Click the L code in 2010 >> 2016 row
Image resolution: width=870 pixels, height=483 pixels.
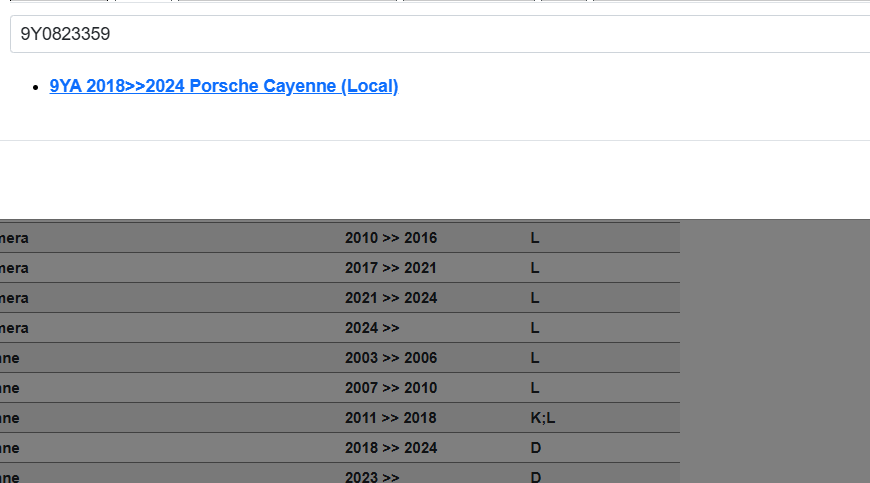point(535,238)
